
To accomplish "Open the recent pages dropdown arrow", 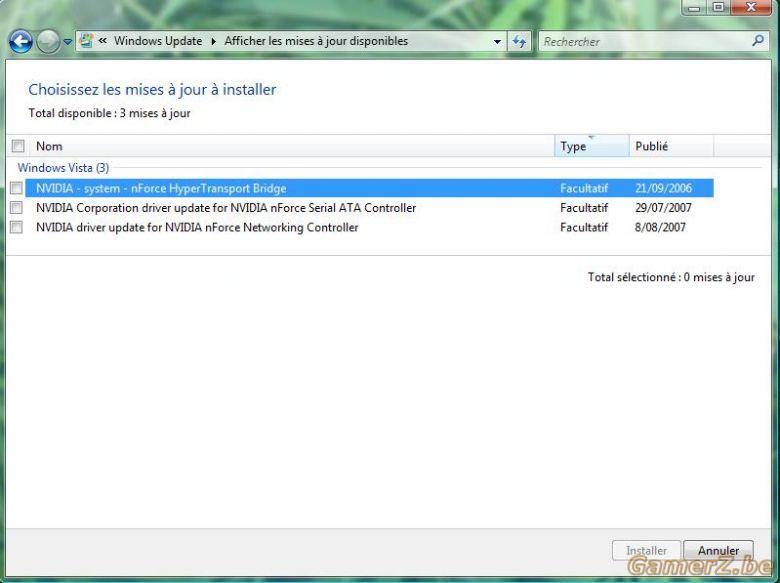I will pos(68,42).
